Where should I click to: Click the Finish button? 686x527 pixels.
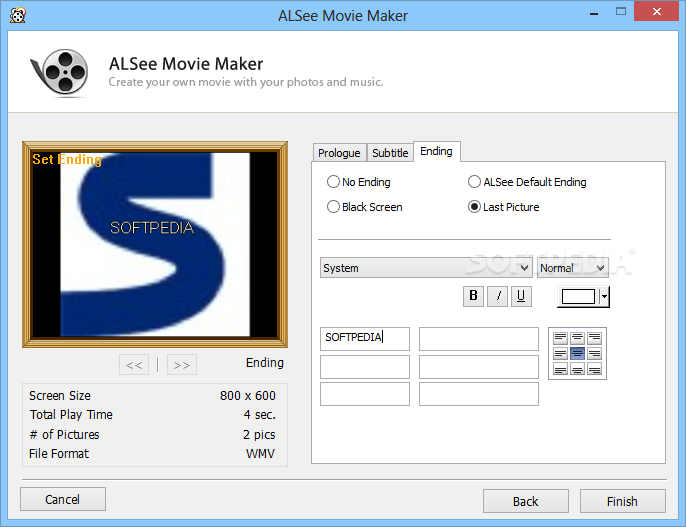click(623, 501)
